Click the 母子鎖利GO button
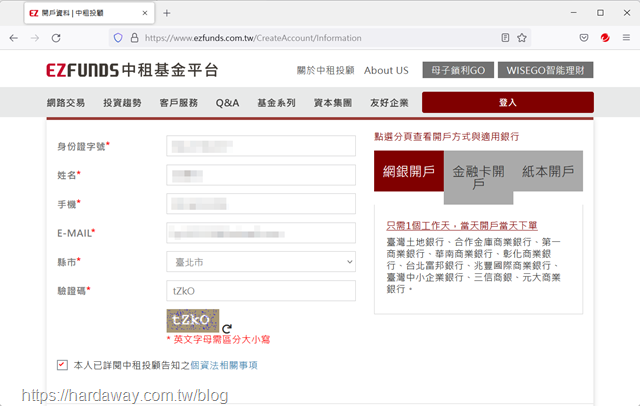This screenshot has height=406, width=640. coord(458,70)
